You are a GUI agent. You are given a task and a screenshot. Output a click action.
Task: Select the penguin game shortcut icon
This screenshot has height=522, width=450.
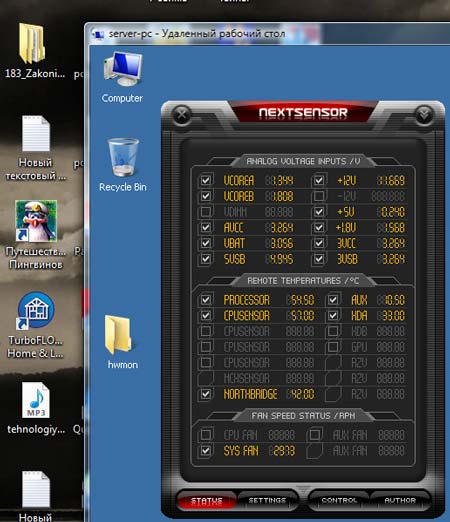36,221
